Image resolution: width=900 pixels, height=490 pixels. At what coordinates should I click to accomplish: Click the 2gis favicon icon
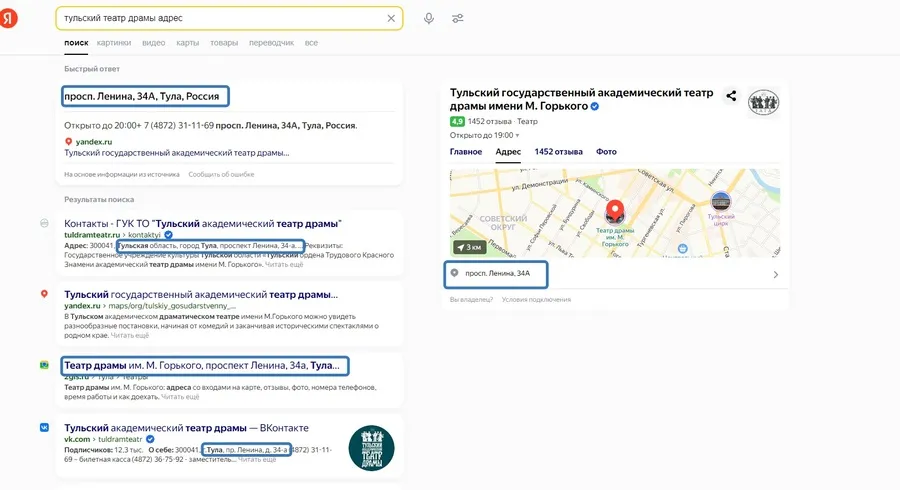(x=44, y=365)
